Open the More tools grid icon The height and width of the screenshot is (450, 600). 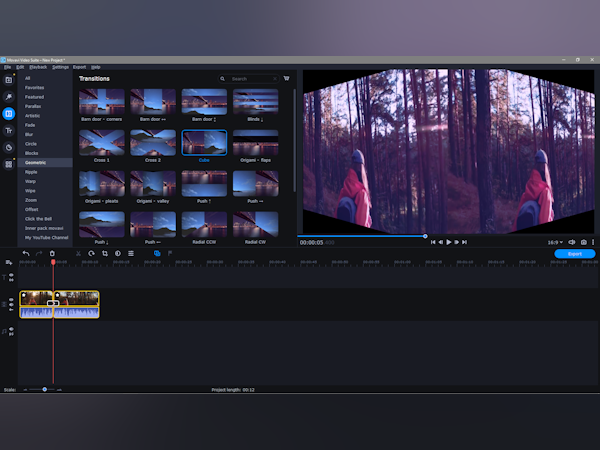click(8, 164)
